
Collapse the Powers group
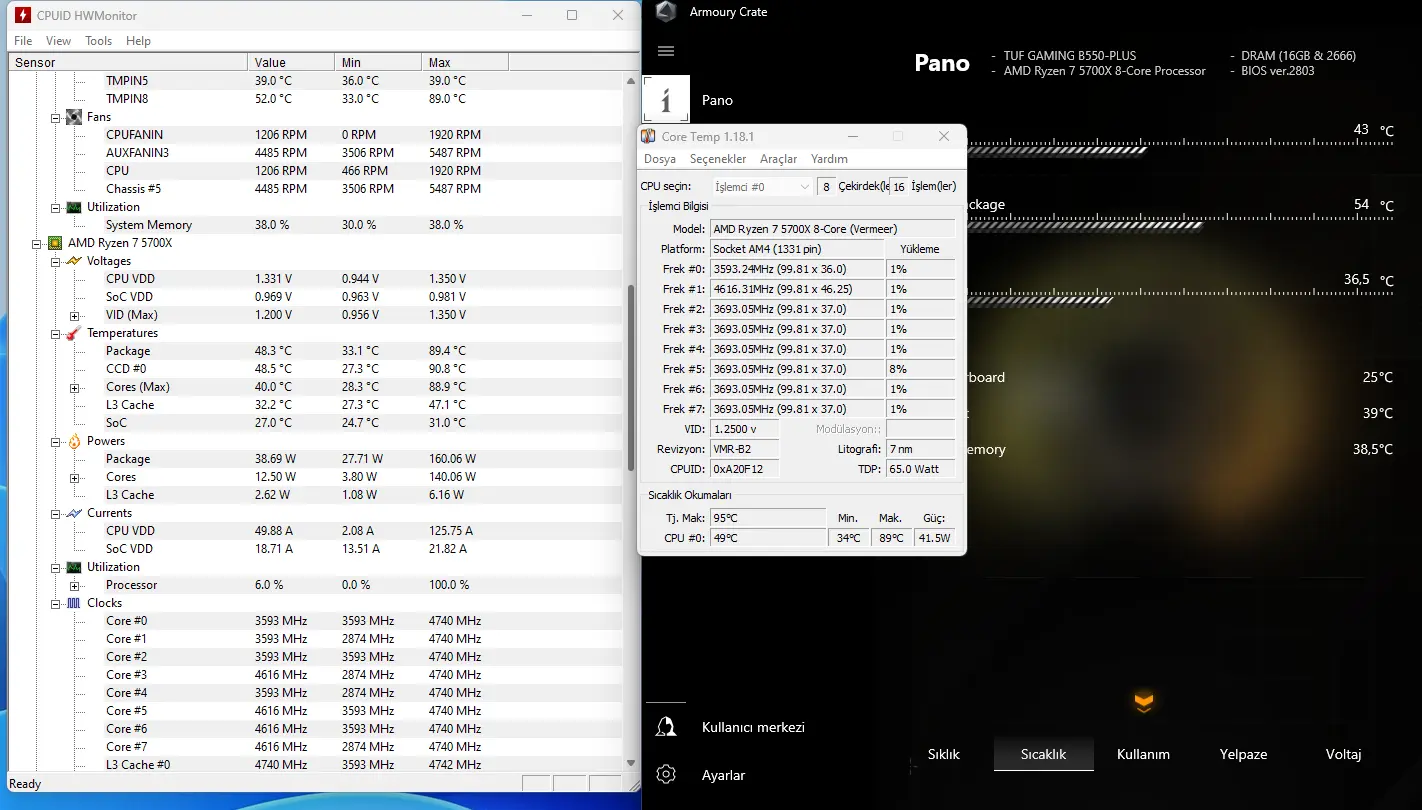click(x=56, y=441)
